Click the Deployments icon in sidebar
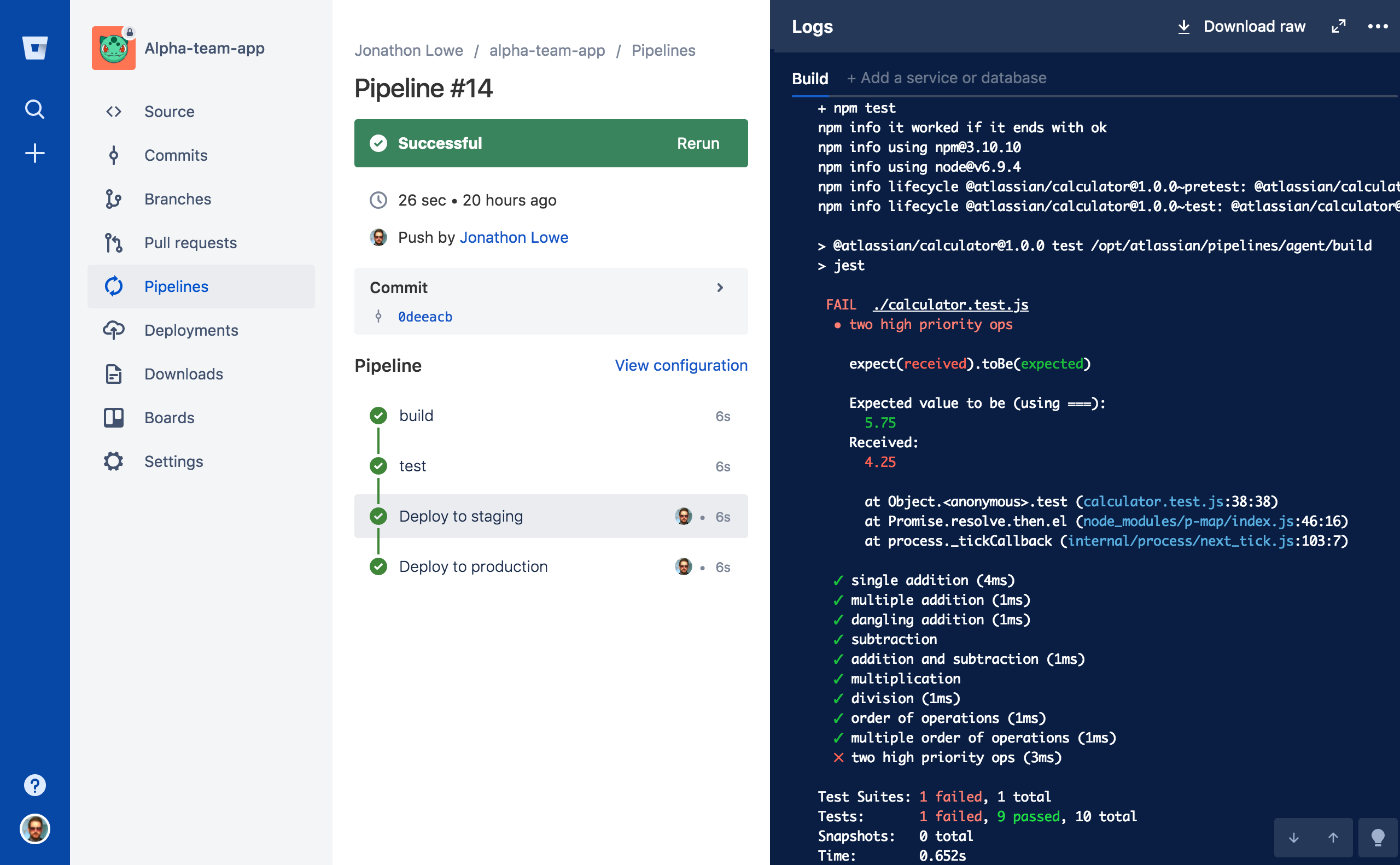Image resolution: width=1400 pixels, height=865 pixels. point(114,330)
